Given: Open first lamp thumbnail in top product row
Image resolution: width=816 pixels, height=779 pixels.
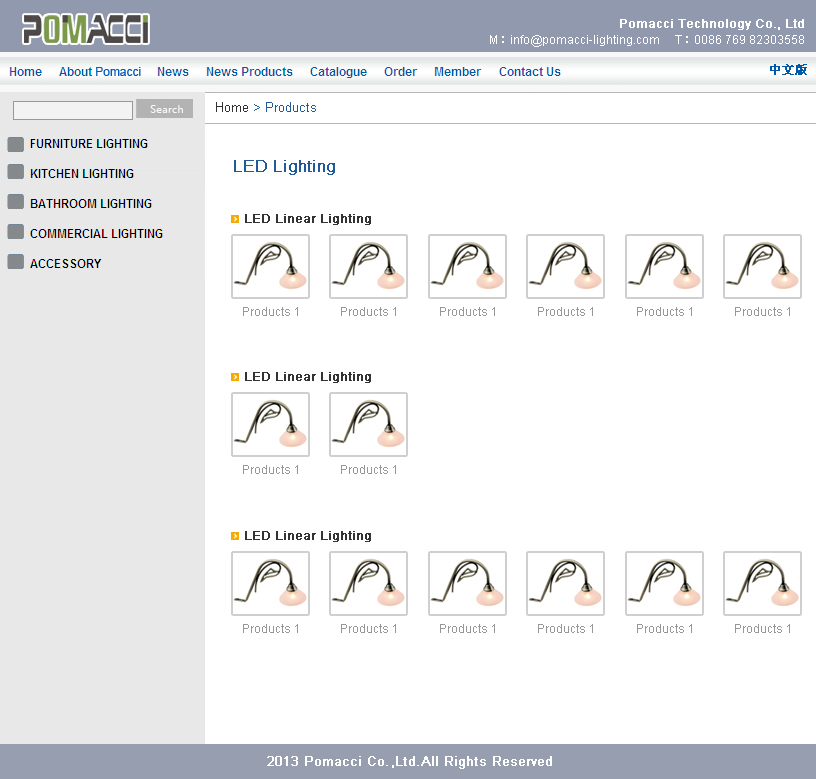Looking at the screenshot, I should pyautogui.click(x=270, y=267).
